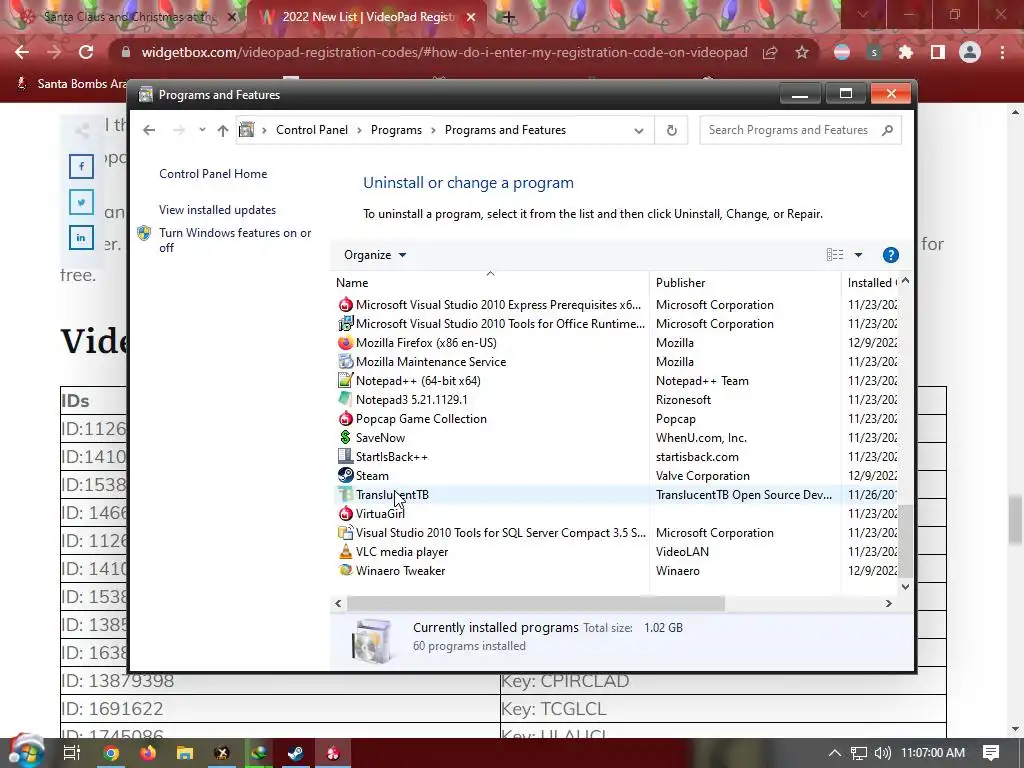Click the StartIsBack++ program icon

(x=345, y=456)
